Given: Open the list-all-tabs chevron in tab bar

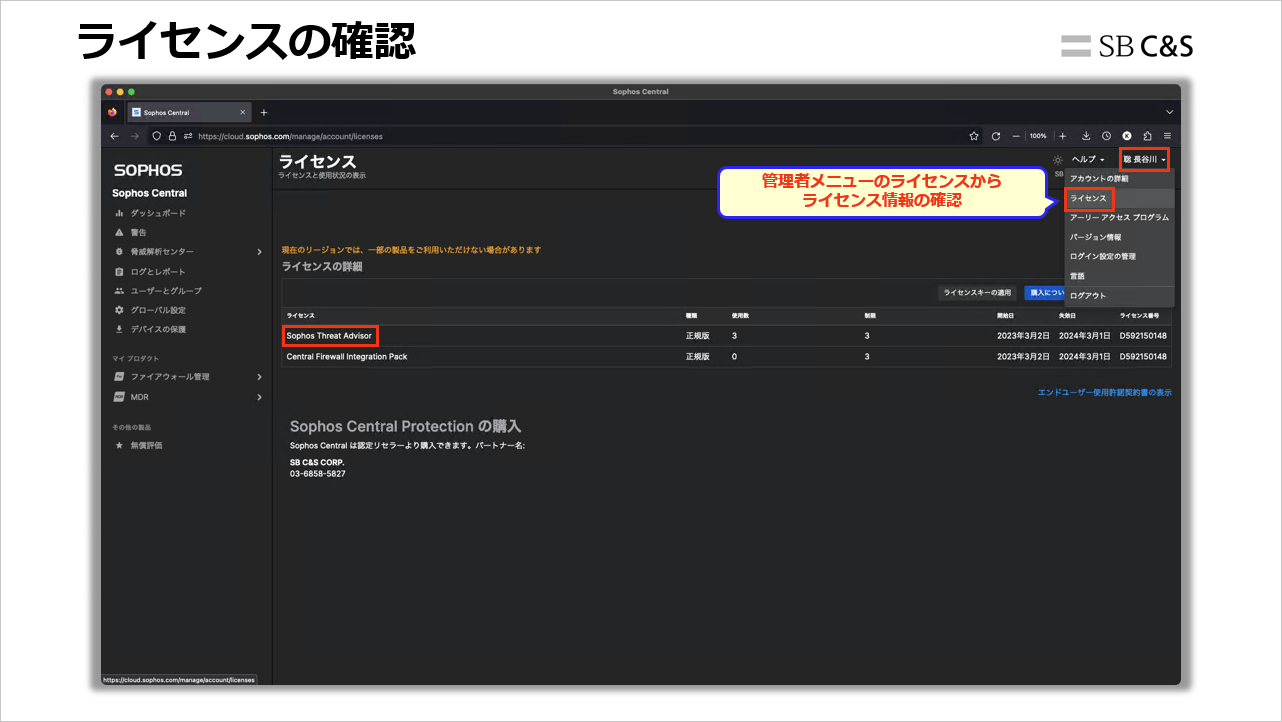Looking at the screenshot, I should pos(1169,112).
